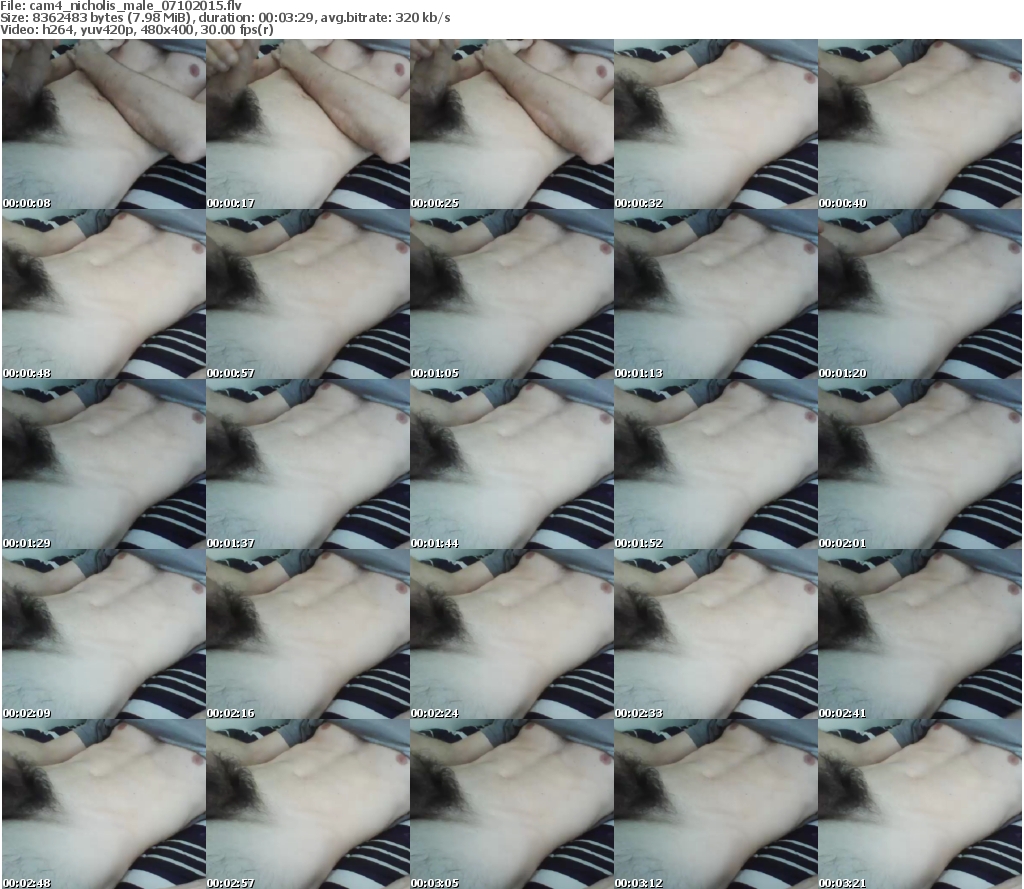Select the frame stamped 00:03:05
This screenshot has height=889, width=1024.
[x=512, y=804]
